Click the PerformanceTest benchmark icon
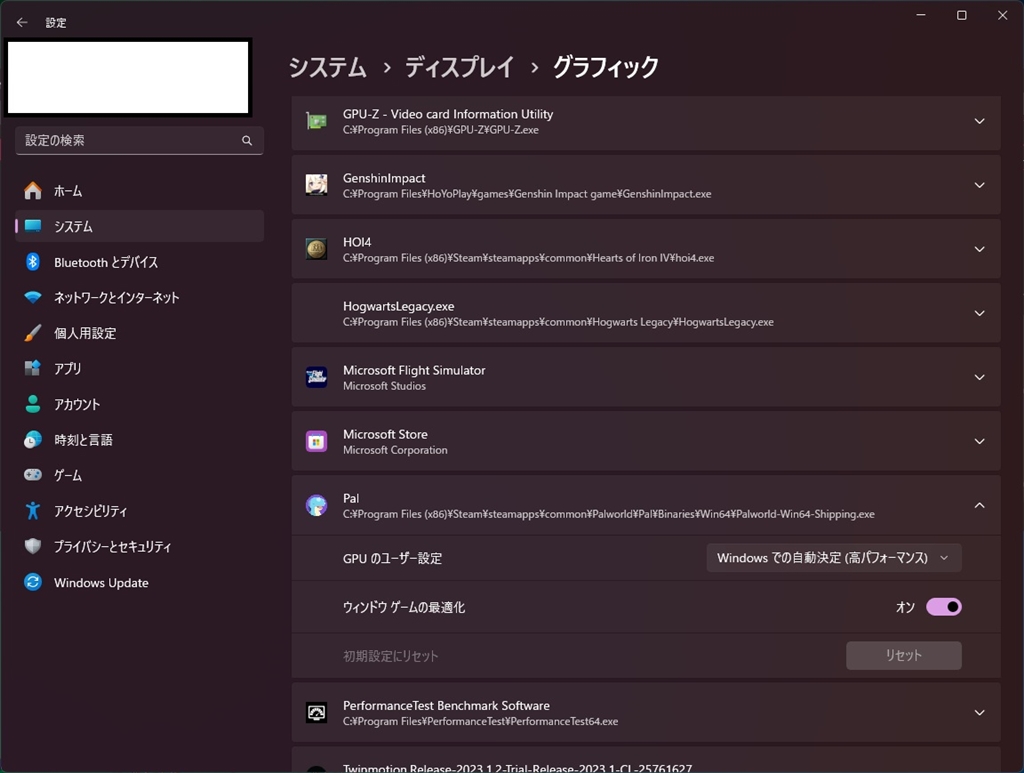The width and height of the screenshot is (1024, 773). pyautogui.click(x=317, y=712)
